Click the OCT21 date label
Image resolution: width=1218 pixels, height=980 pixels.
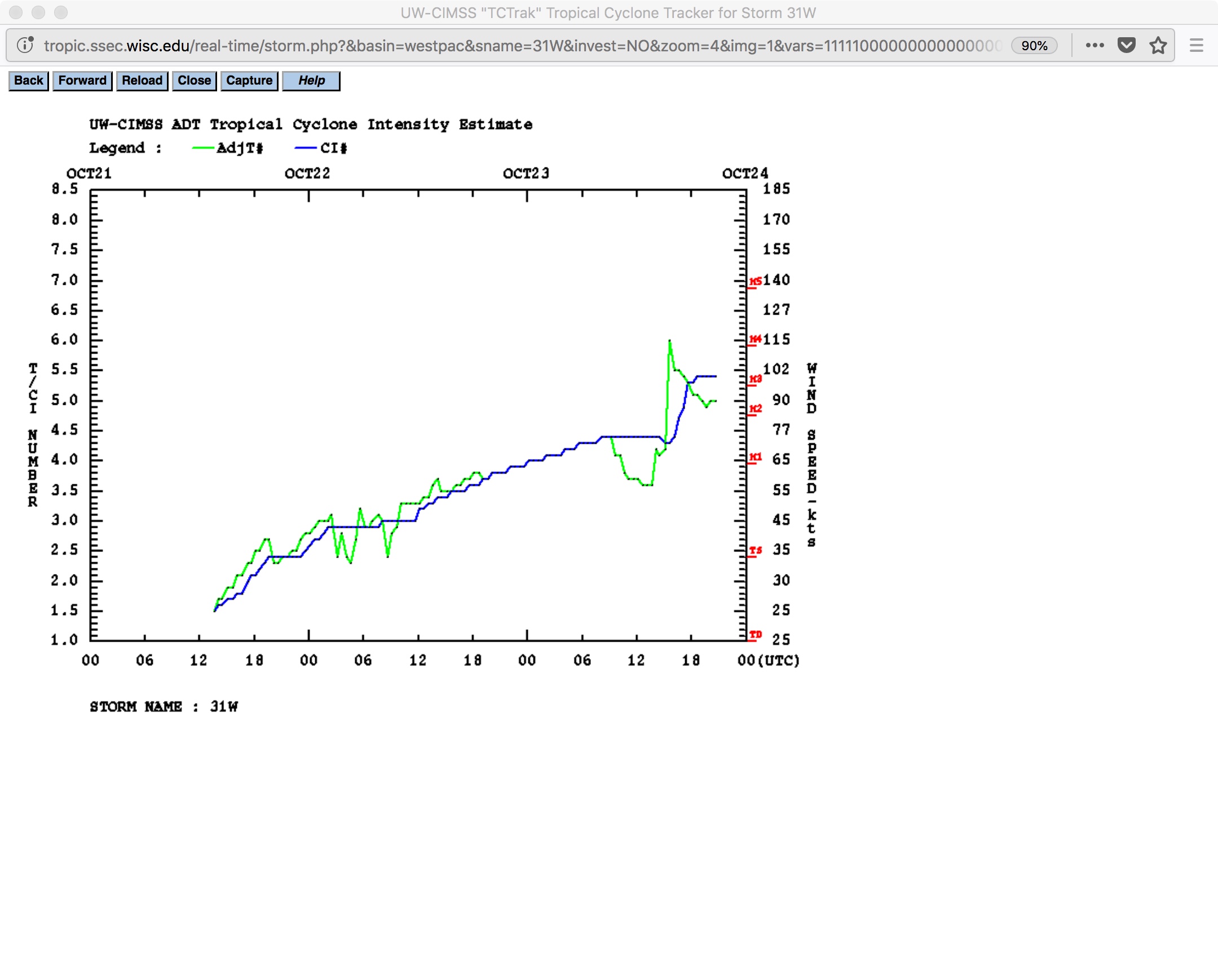pyautogui.click(x=89, y=174)
